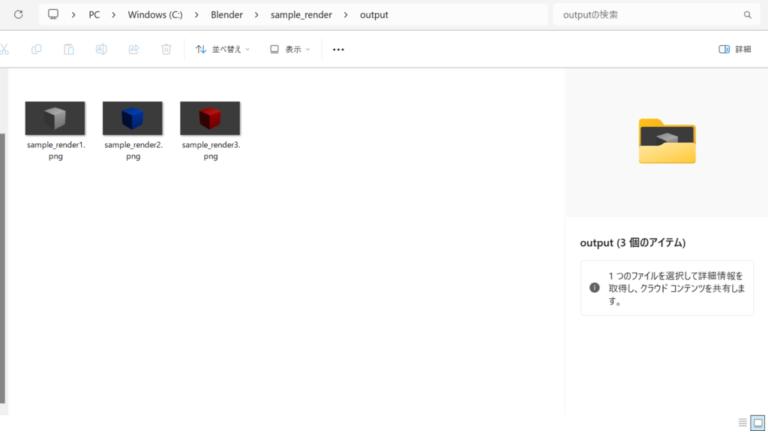
Task: Navigate to sample_render in the breadcrumb
Action: [300, 15]
